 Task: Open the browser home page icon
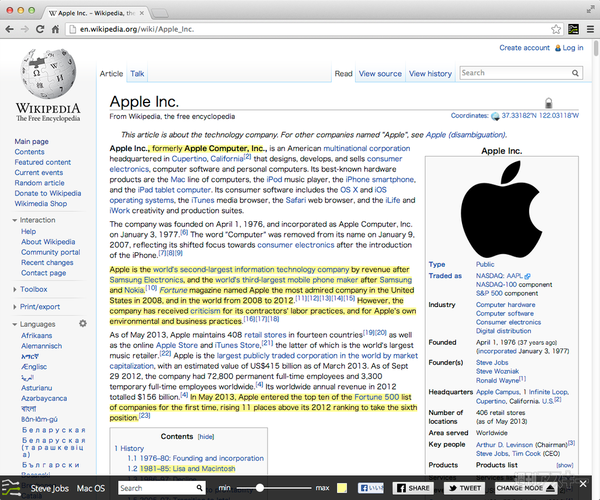point(55,29)
